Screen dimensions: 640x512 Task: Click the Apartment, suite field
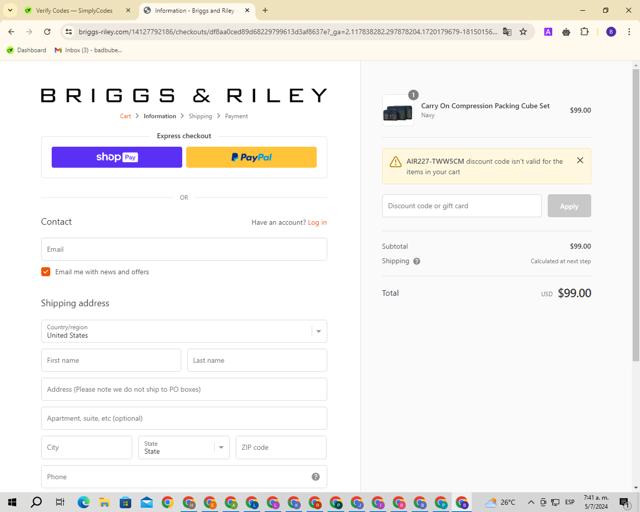point(184,418)
